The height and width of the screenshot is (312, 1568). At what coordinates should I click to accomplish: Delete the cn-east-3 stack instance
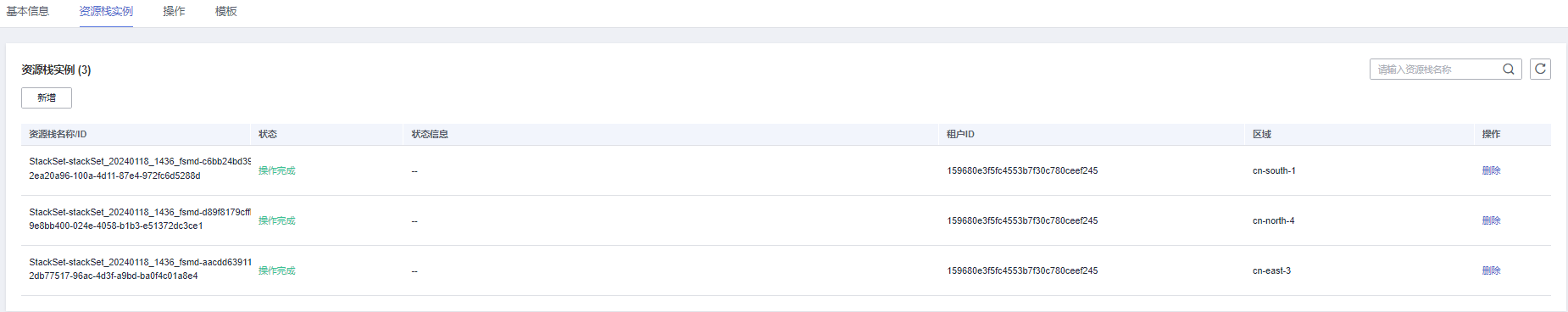pyautogui.click(x=1491, y=270)
